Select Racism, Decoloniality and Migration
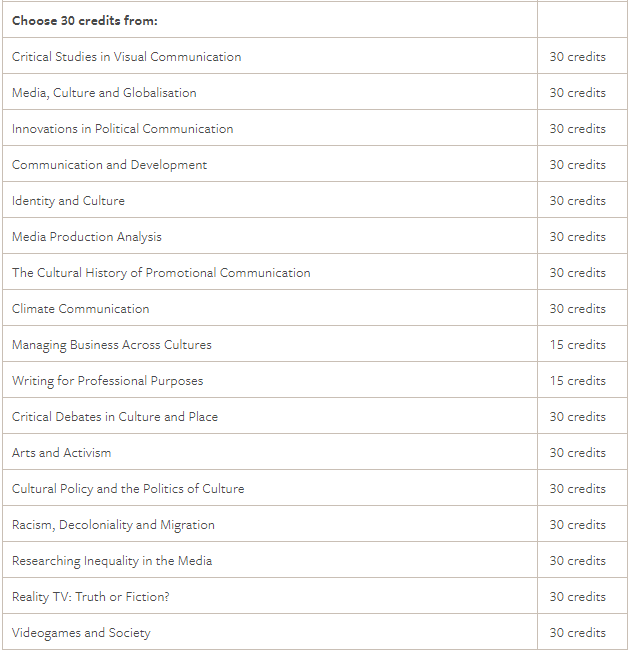Screen dimensions: 632x652 click(x=113, y=525)
